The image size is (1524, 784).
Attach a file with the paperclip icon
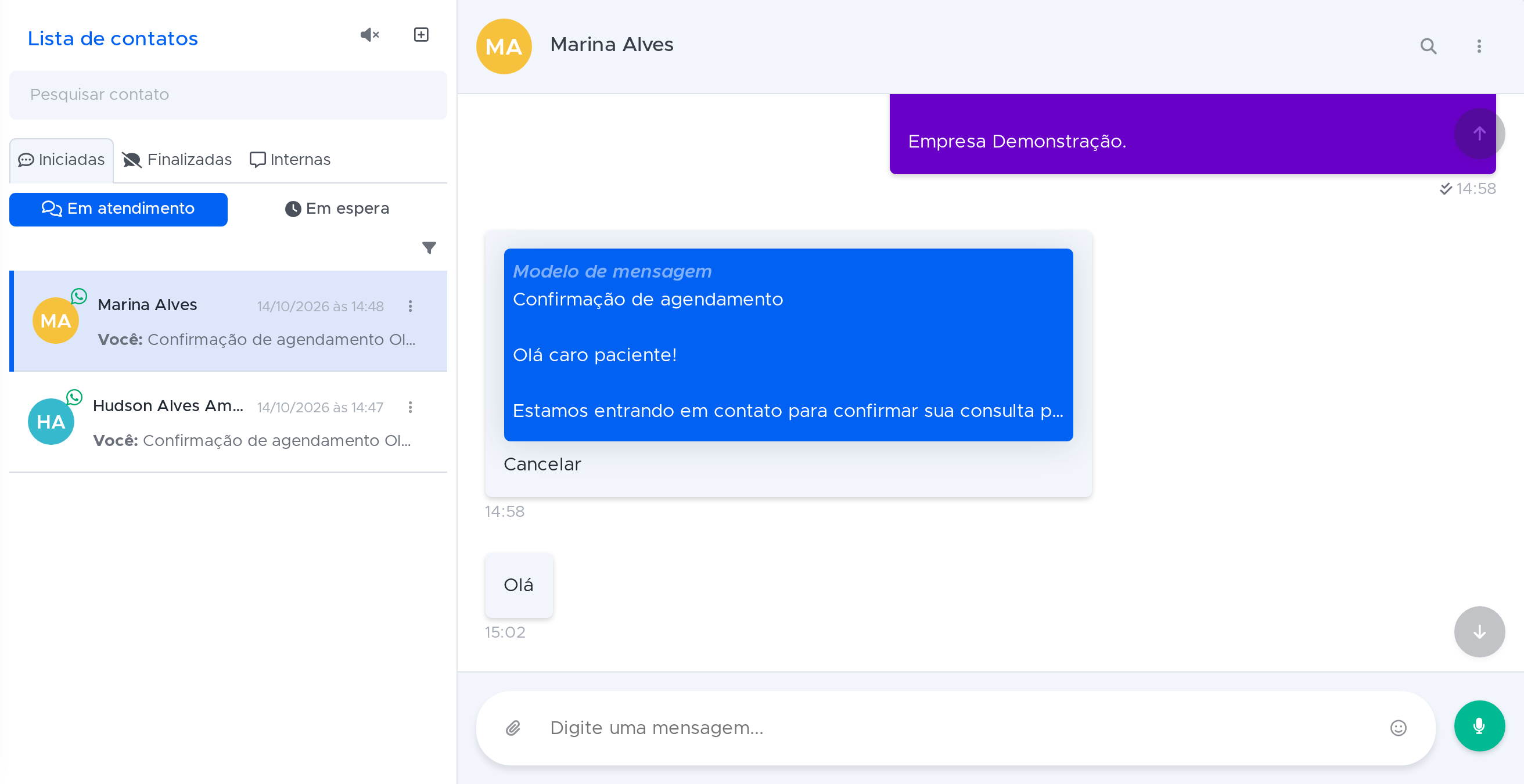(x=513, y=728)
